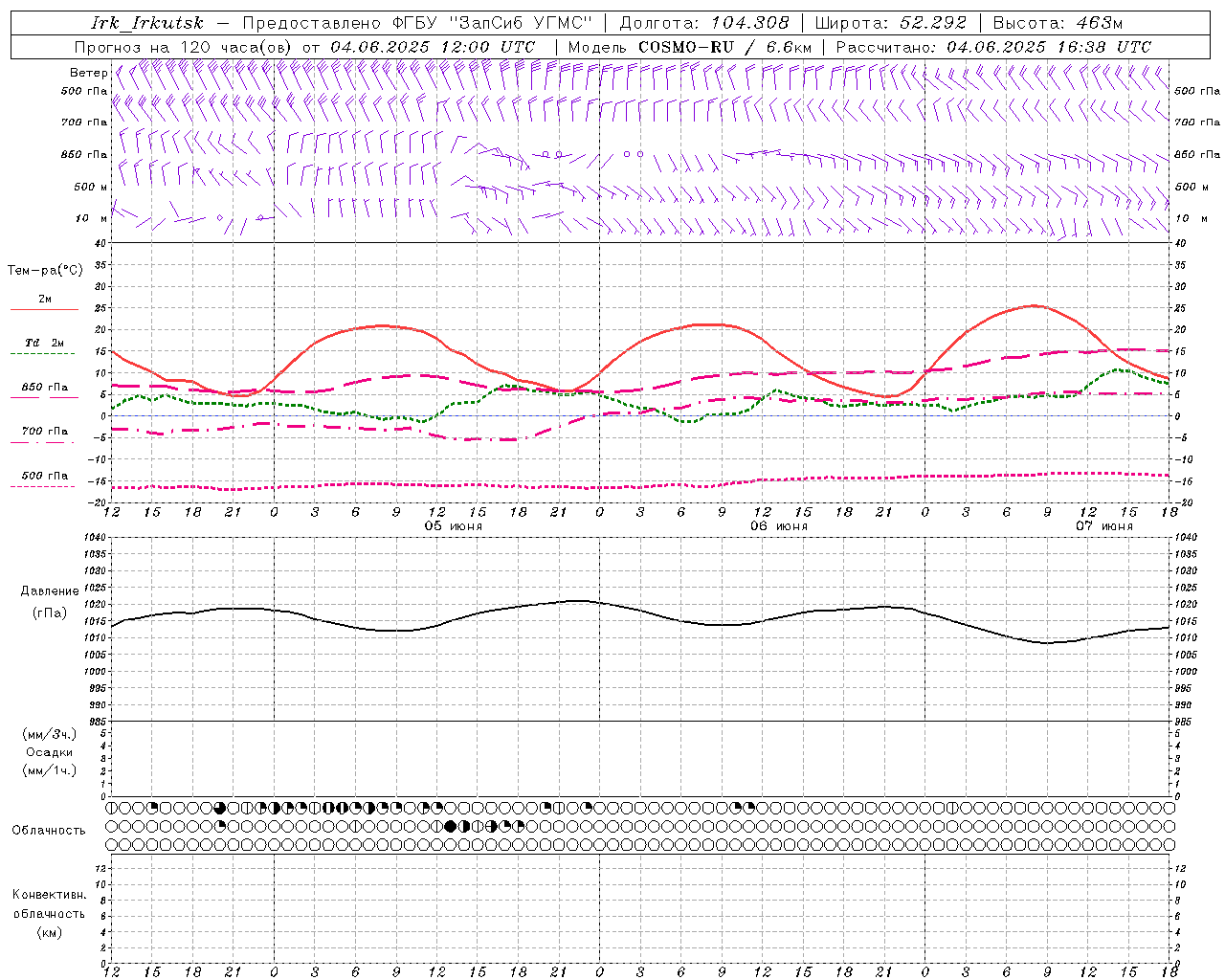Select the provider text "Предоставлено ФГБУ ЗапСиб УГМС"
Viewport: 1225px width, 980px height.
coord(418,23)
